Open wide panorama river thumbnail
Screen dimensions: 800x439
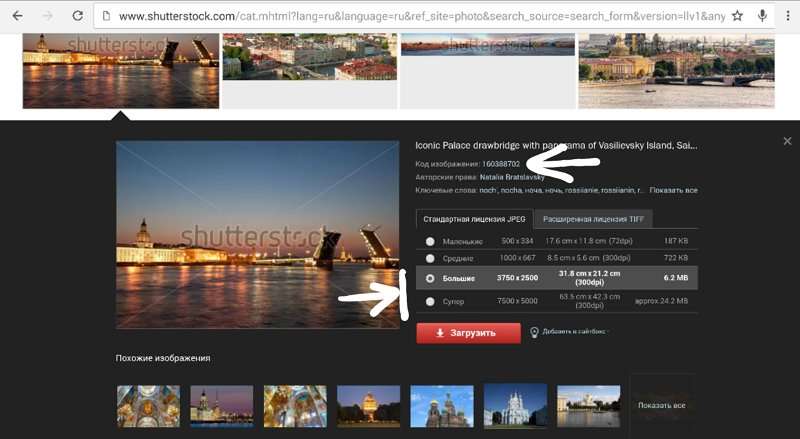coord(488,44)
